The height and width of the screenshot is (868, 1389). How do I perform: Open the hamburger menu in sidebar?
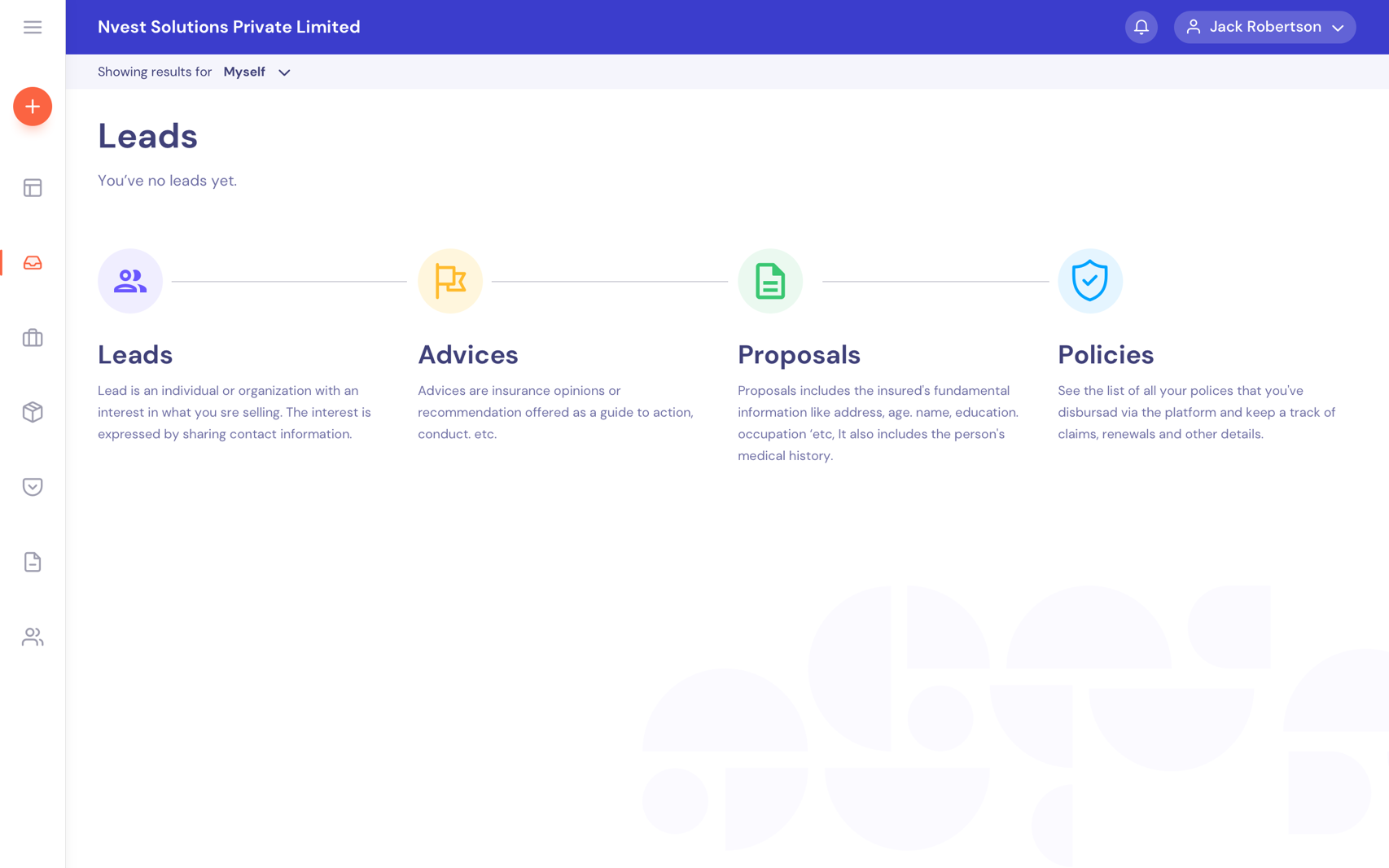(x=33, y=27)
